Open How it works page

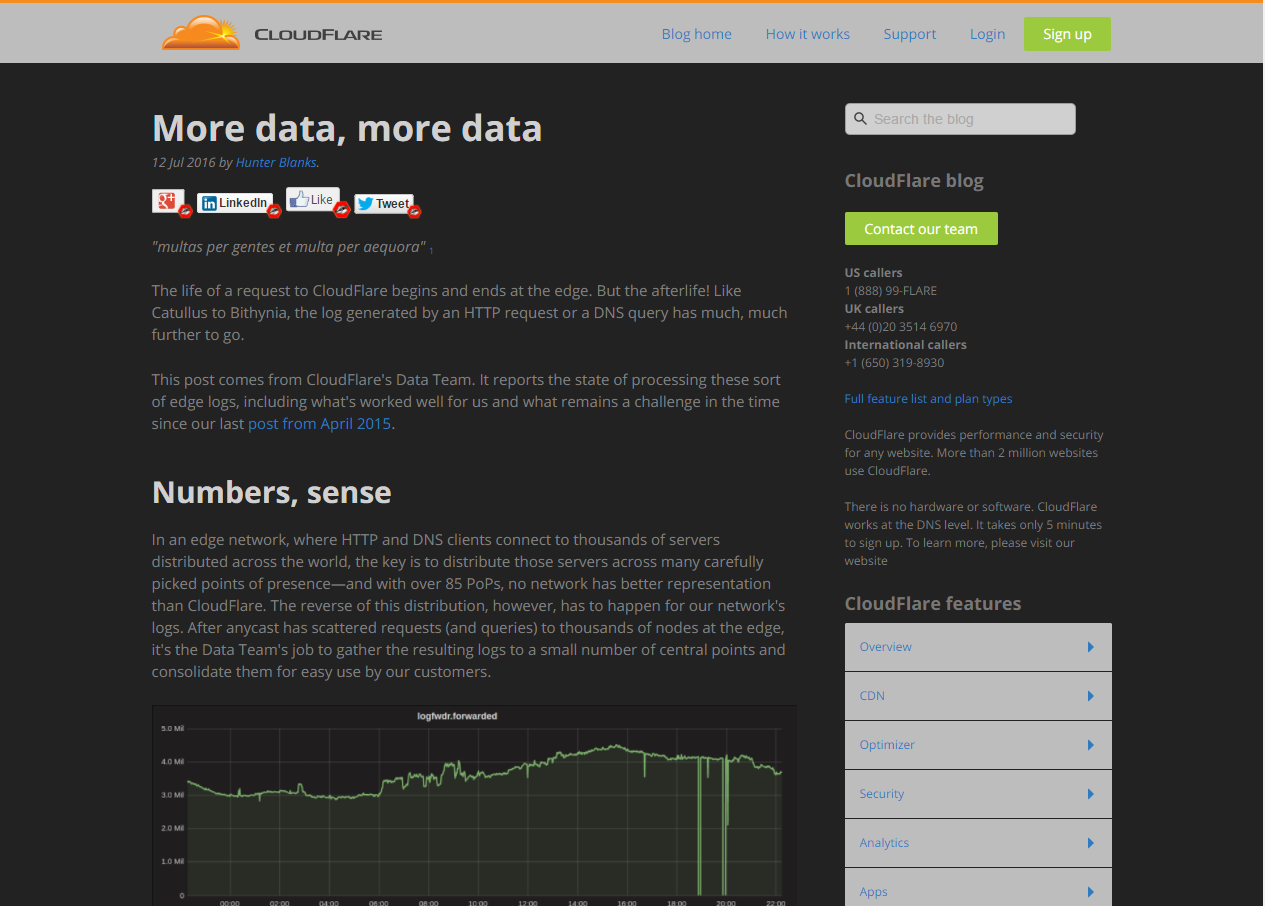coord(808,34)
